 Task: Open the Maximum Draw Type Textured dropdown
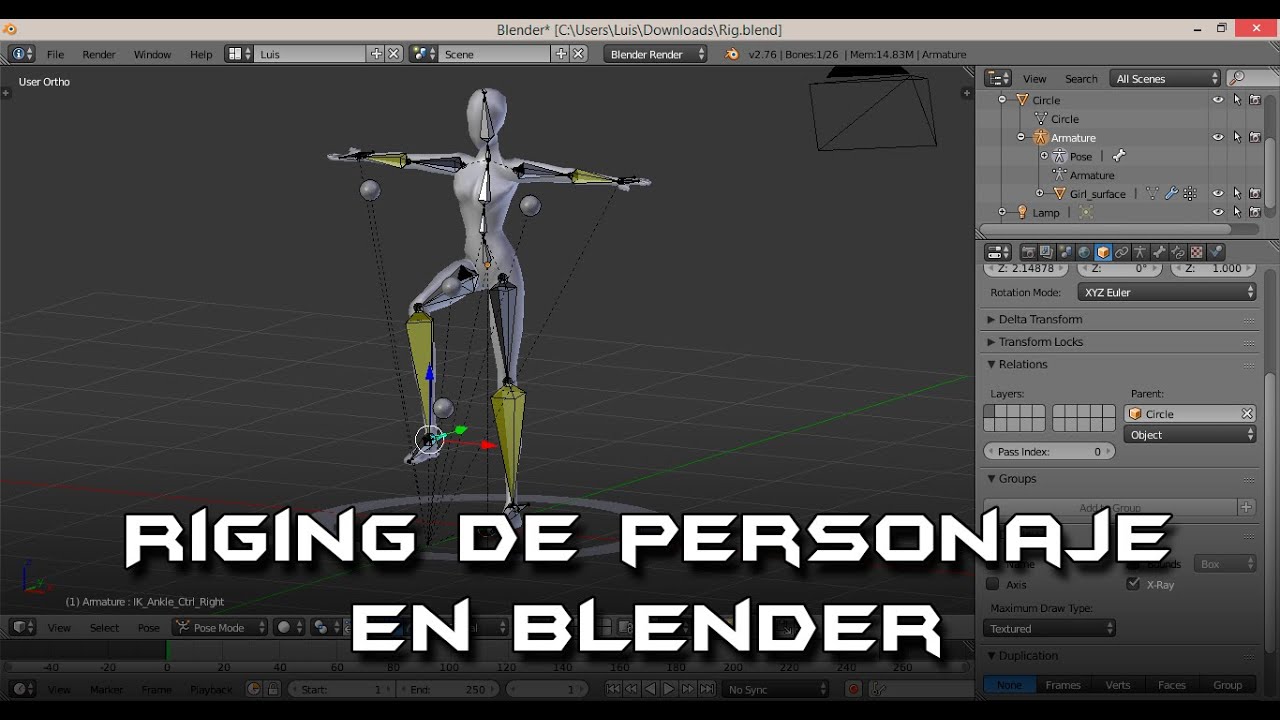pos(1050,628)
